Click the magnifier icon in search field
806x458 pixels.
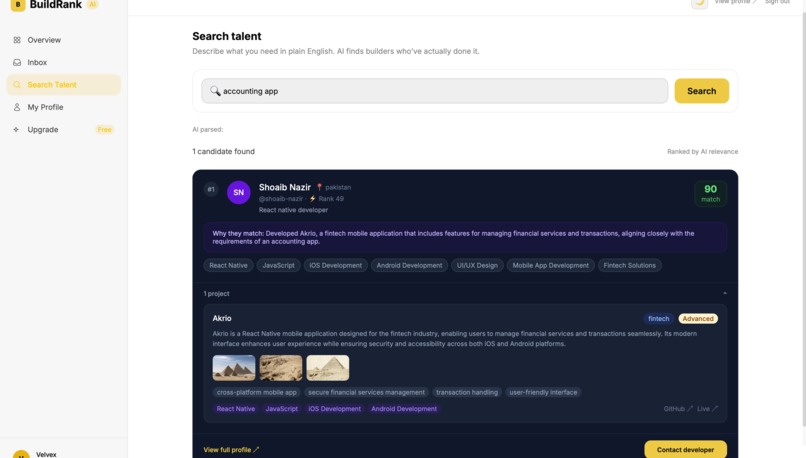(x=215, y=91)
